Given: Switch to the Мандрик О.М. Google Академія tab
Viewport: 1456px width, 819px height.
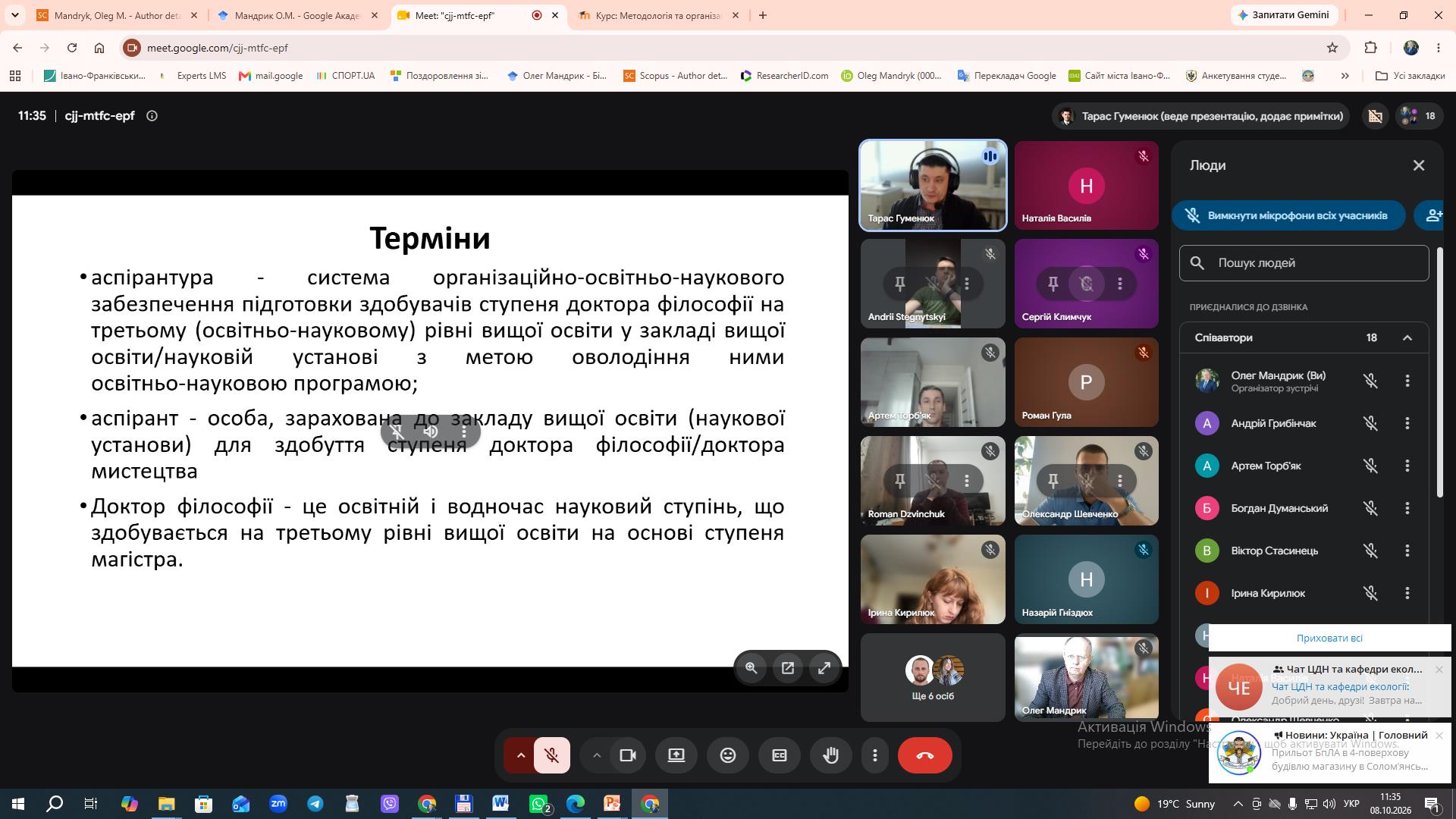Looking at the screenshot, I should (297, 15).
